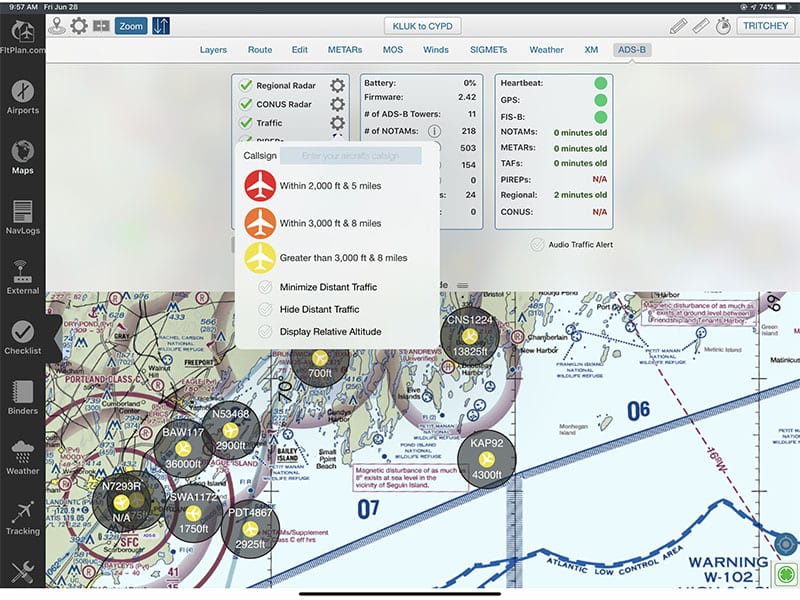The height and width of the screenshot is (600, 800).
Task: Select the ADS-B tab
Action: (x=632, y=50)
